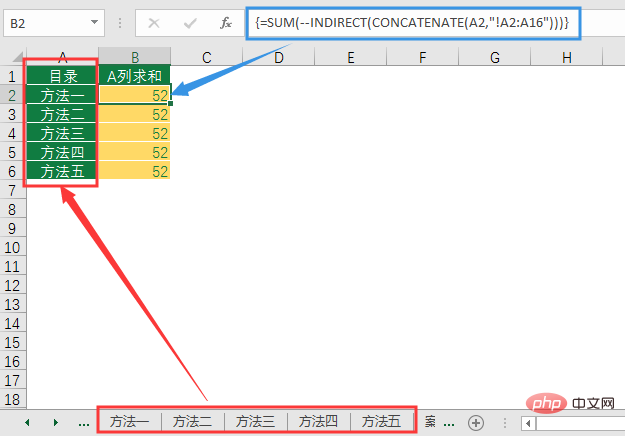
Task: Switch to the 方法四 sheet tab
Action: pyautogui.click(x=318, y=422)
